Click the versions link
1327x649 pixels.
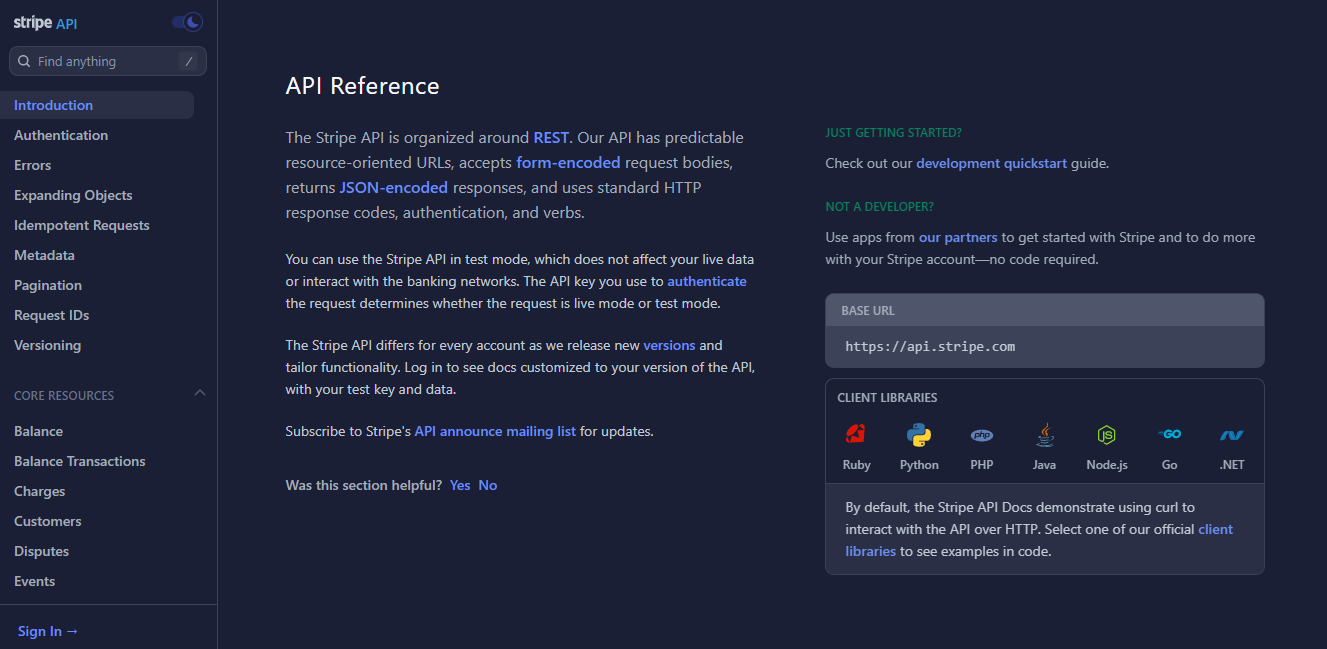point(669,345)
